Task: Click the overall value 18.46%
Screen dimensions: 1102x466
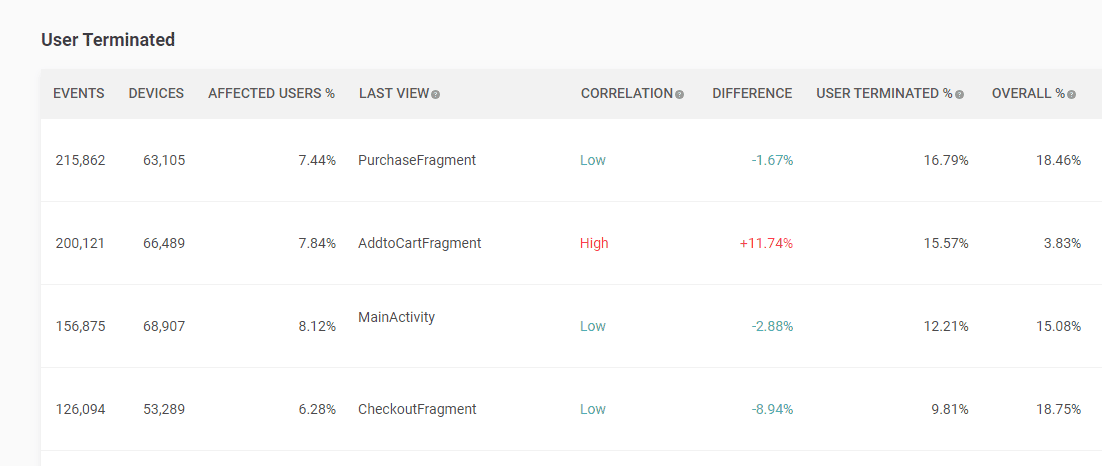Action: pos(1058,160)
